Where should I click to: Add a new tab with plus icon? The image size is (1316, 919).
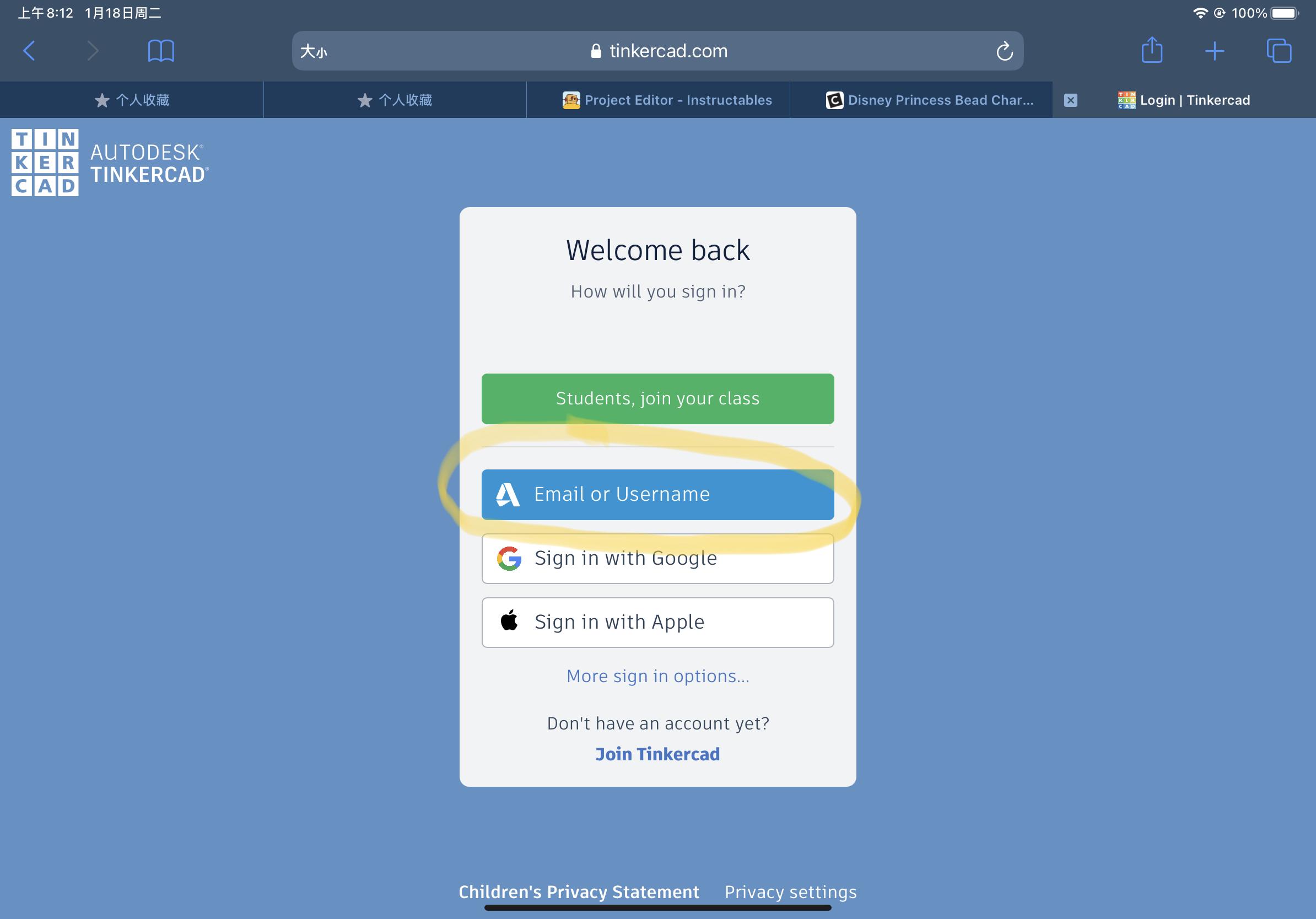[x=1215, y=51]
